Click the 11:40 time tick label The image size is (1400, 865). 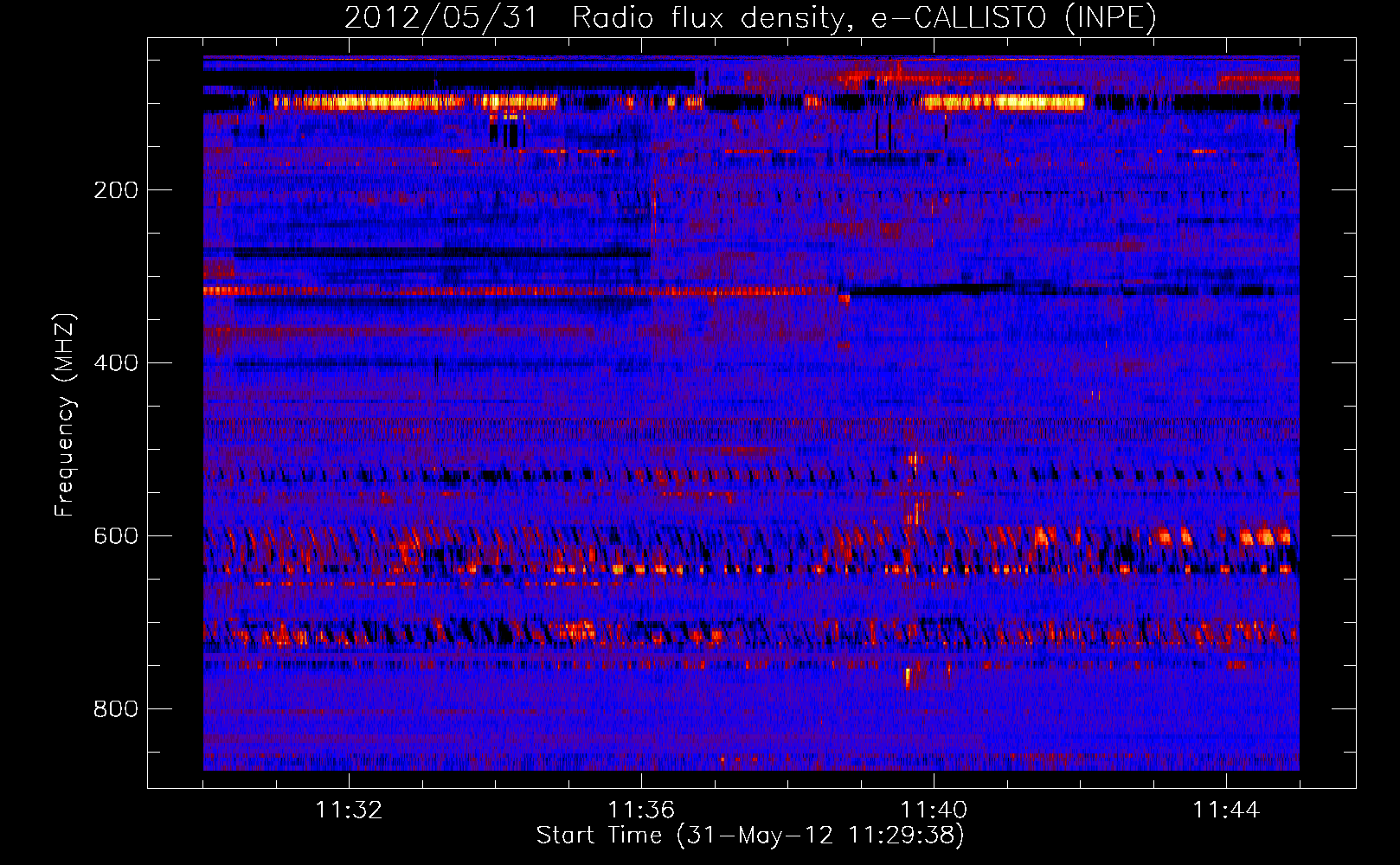coord(934,811)
